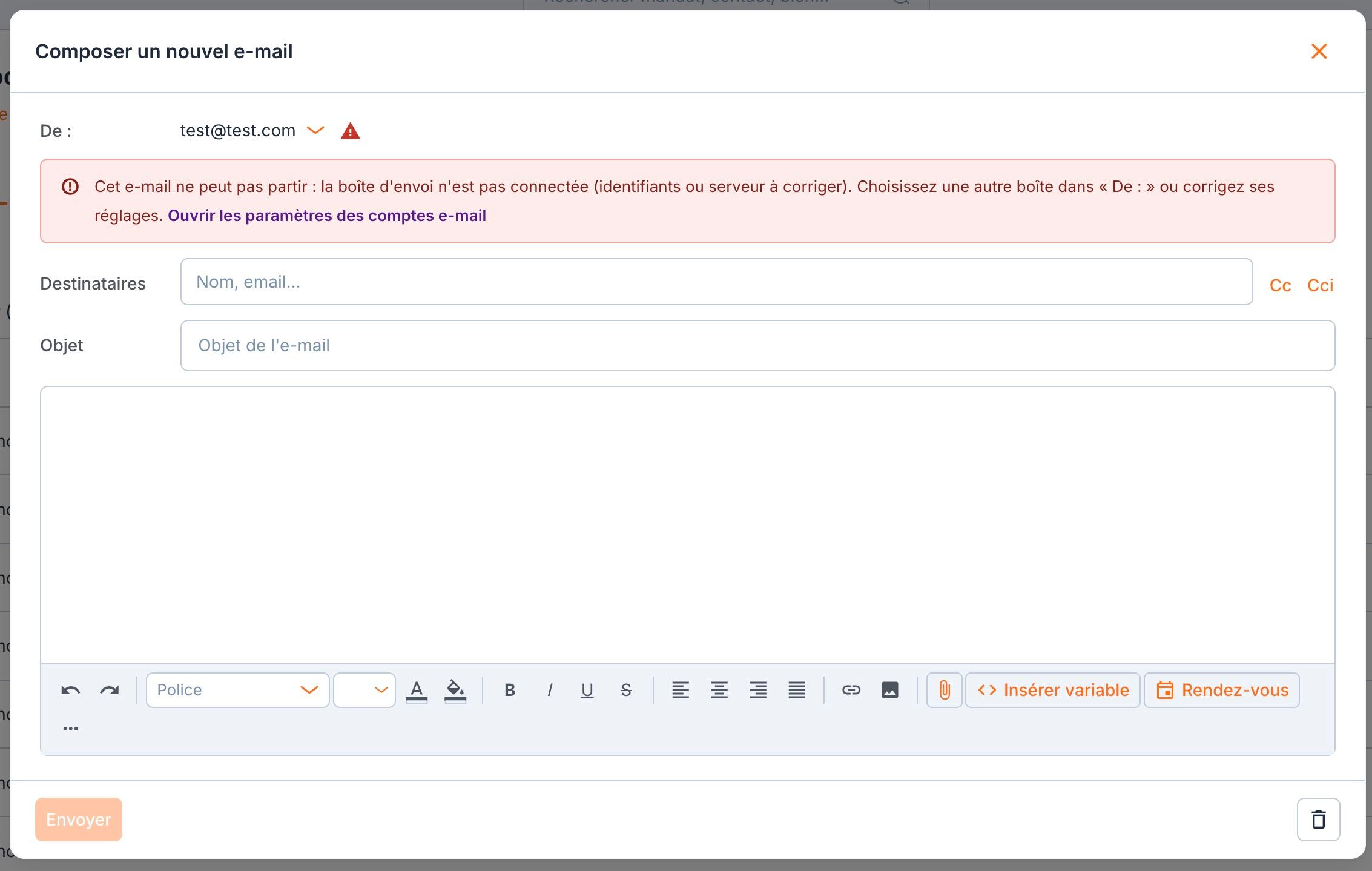The height and width of the screenshot is (871, 1372).
Task: Align text to the left
Action: 681,690
